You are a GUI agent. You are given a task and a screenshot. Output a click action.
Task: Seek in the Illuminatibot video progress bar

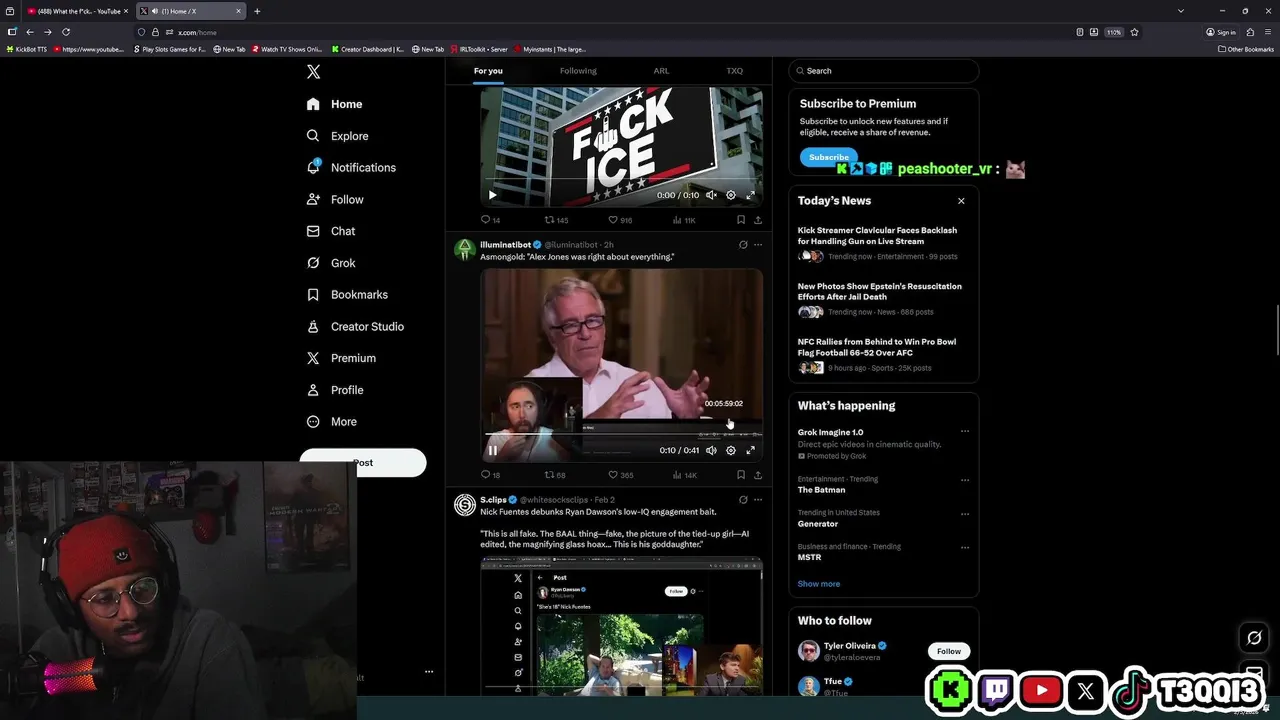coord(621,434)
